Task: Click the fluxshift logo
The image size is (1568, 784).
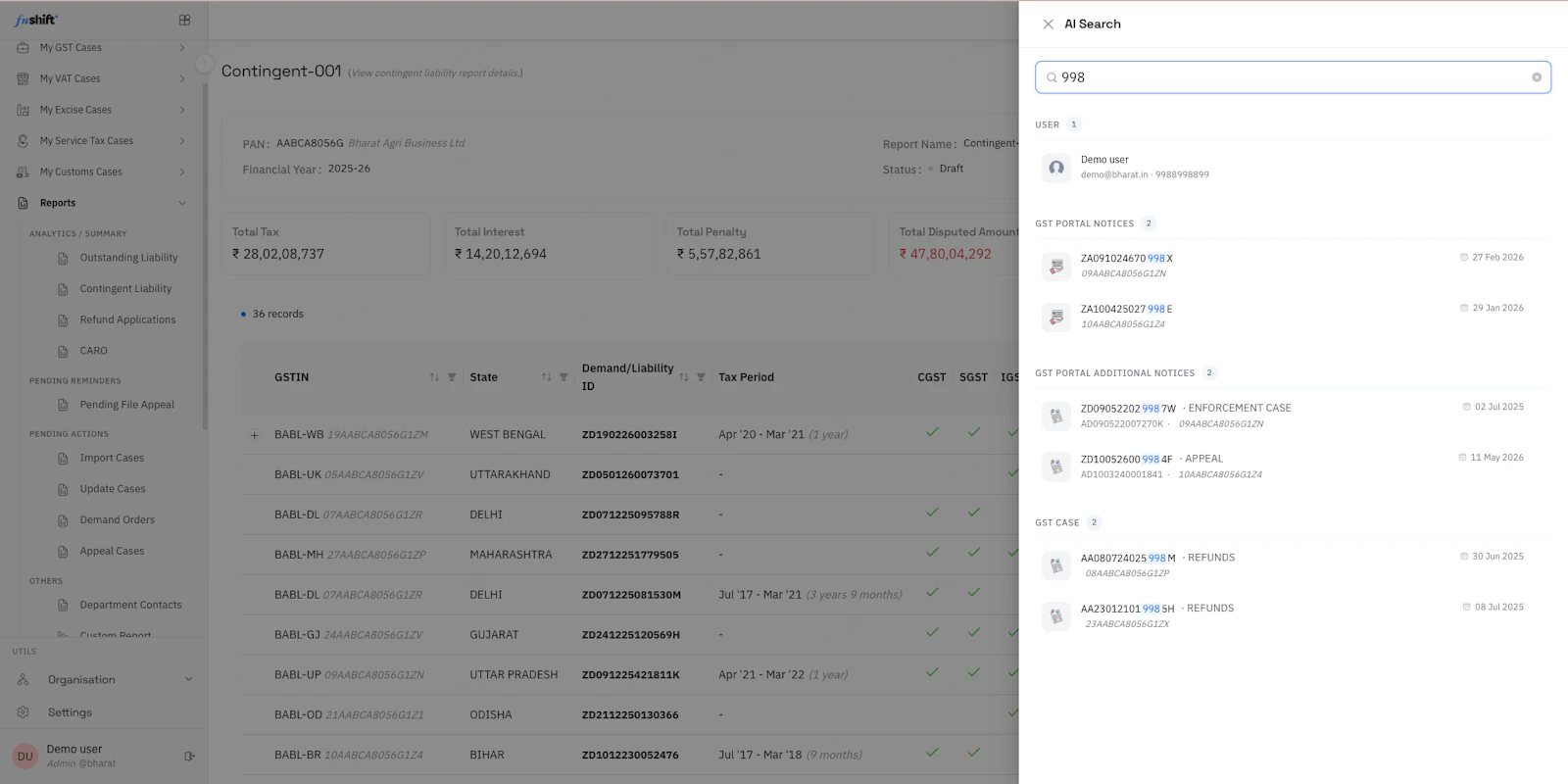Action: (36, 20)
